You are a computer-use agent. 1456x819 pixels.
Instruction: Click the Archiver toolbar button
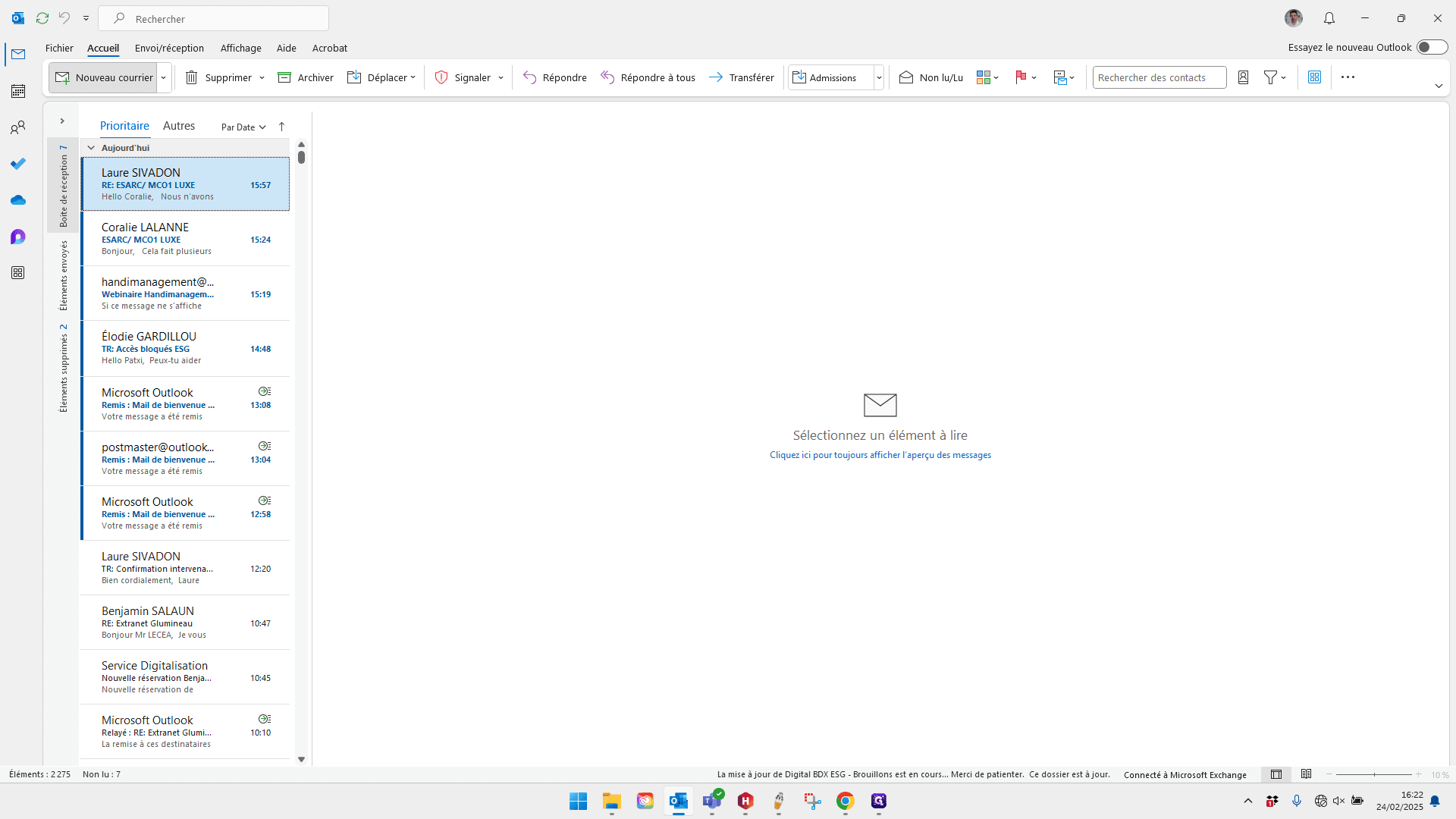306,77
